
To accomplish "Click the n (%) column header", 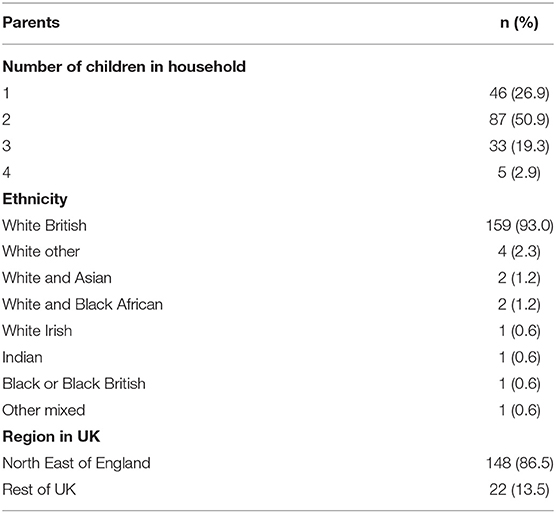I will (519, 23).
